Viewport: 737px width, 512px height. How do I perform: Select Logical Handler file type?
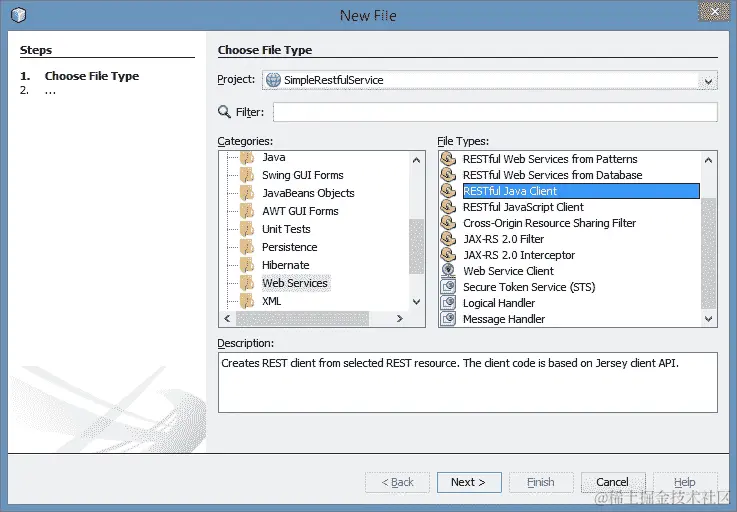[499, 303]
